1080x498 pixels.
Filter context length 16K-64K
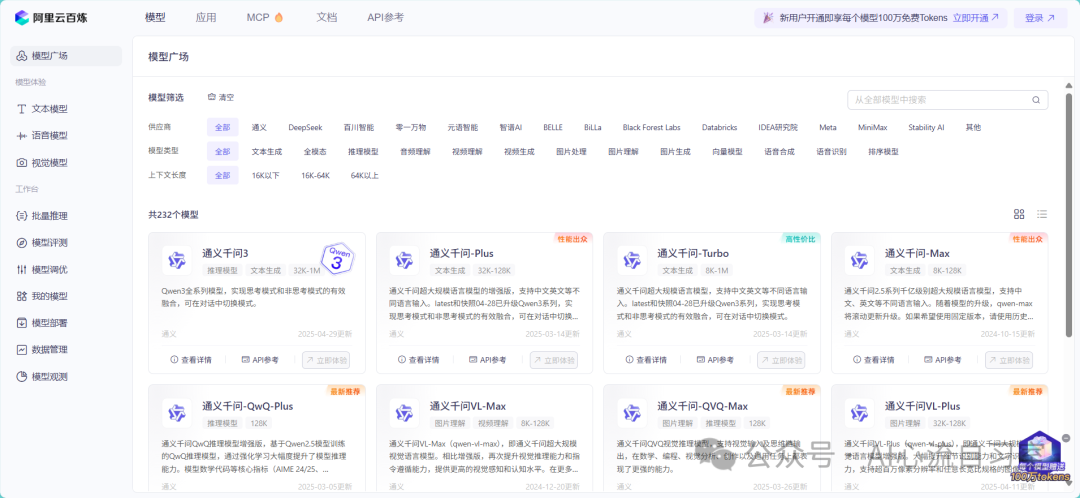[315, 176]
